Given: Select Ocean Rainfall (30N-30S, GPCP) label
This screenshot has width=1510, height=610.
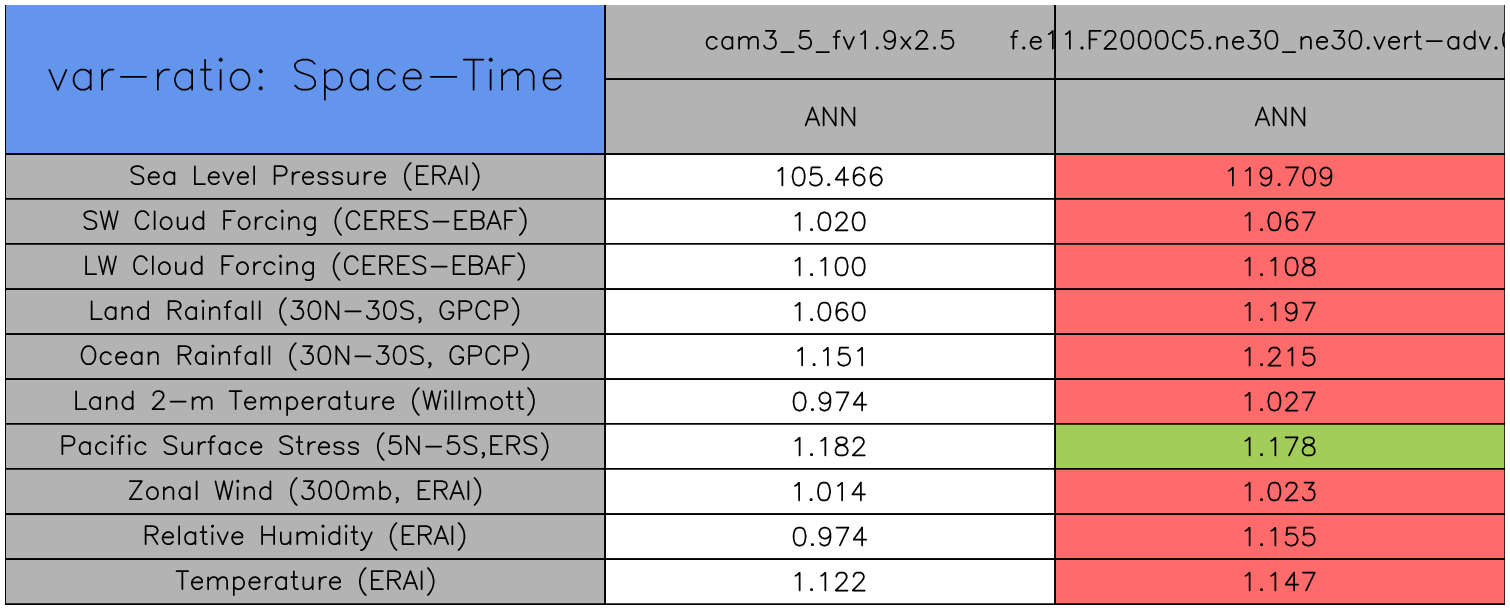Looking at the screenshot, I should [305, 357].
